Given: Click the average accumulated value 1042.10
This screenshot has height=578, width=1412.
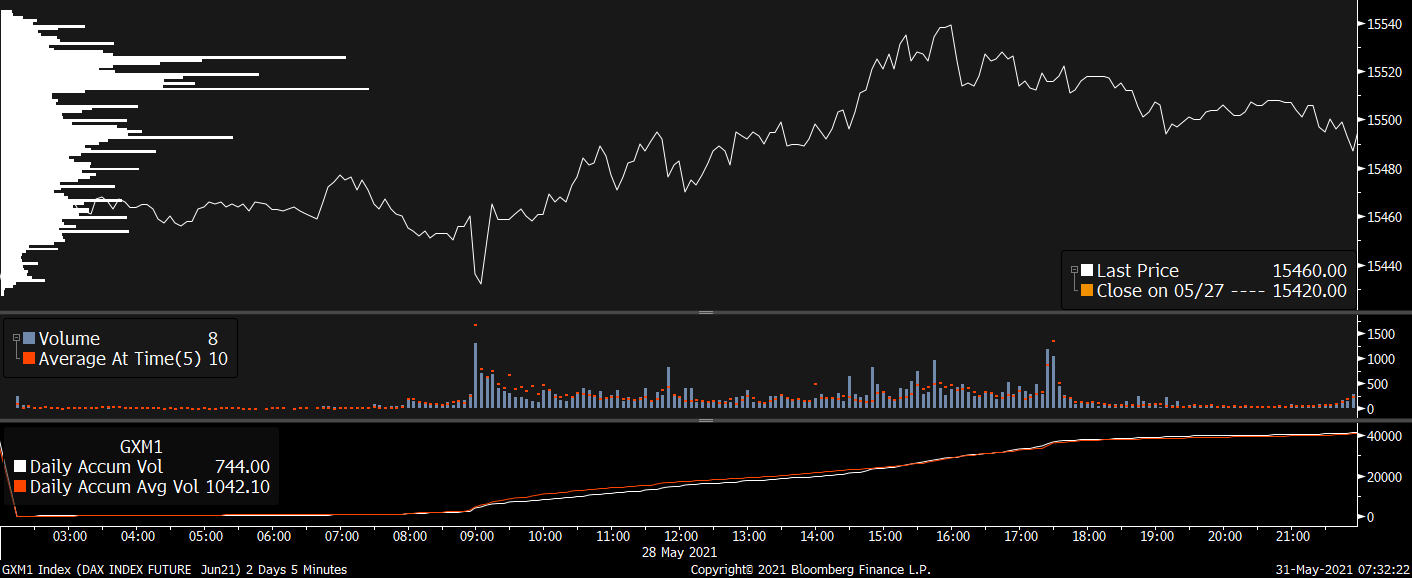Looking at the screenshot, I should 237,487.
